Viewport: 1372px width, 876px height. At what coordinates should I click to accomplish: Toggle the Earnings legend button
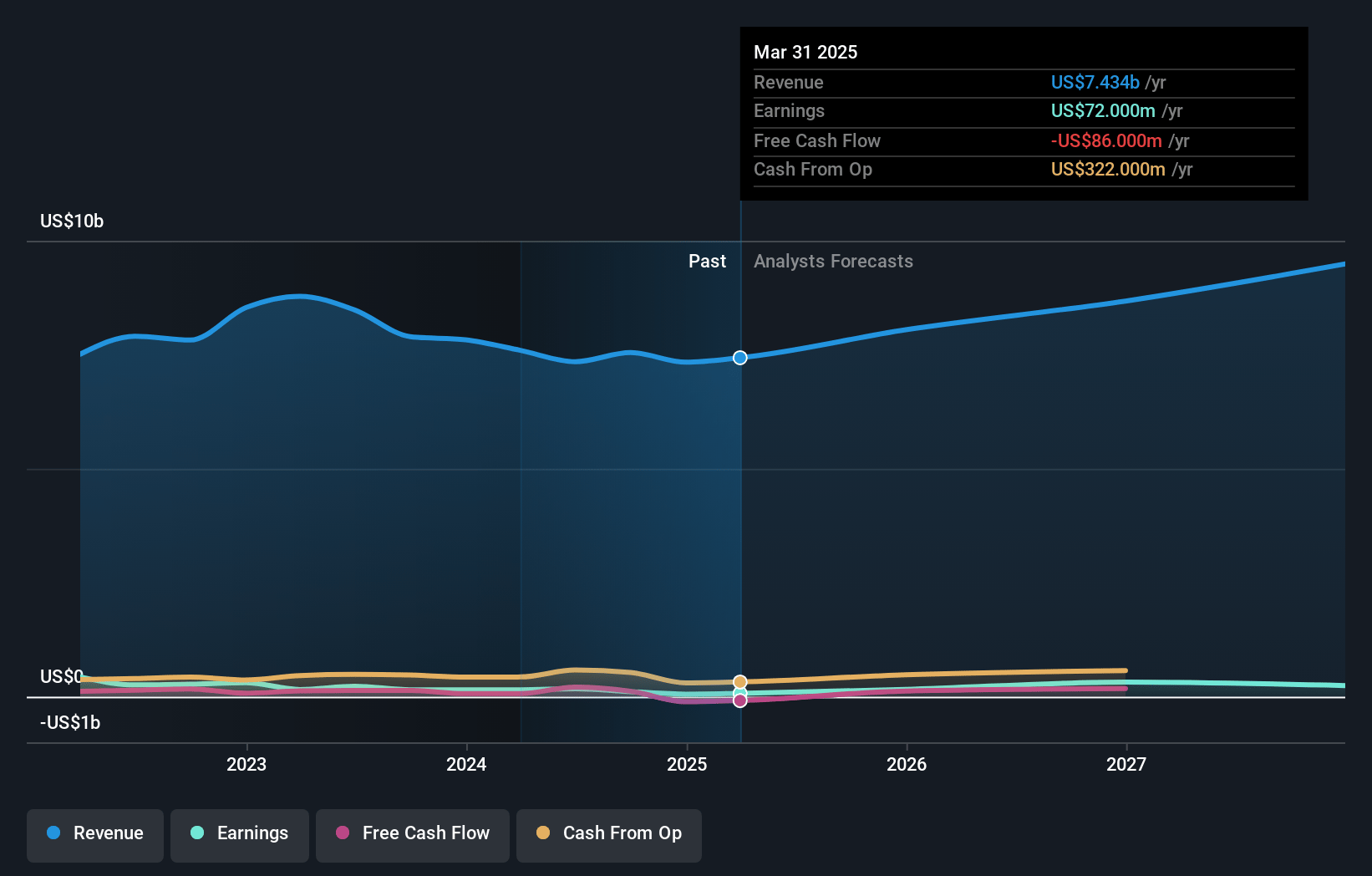pyautogui.click(x=240, y=835)
